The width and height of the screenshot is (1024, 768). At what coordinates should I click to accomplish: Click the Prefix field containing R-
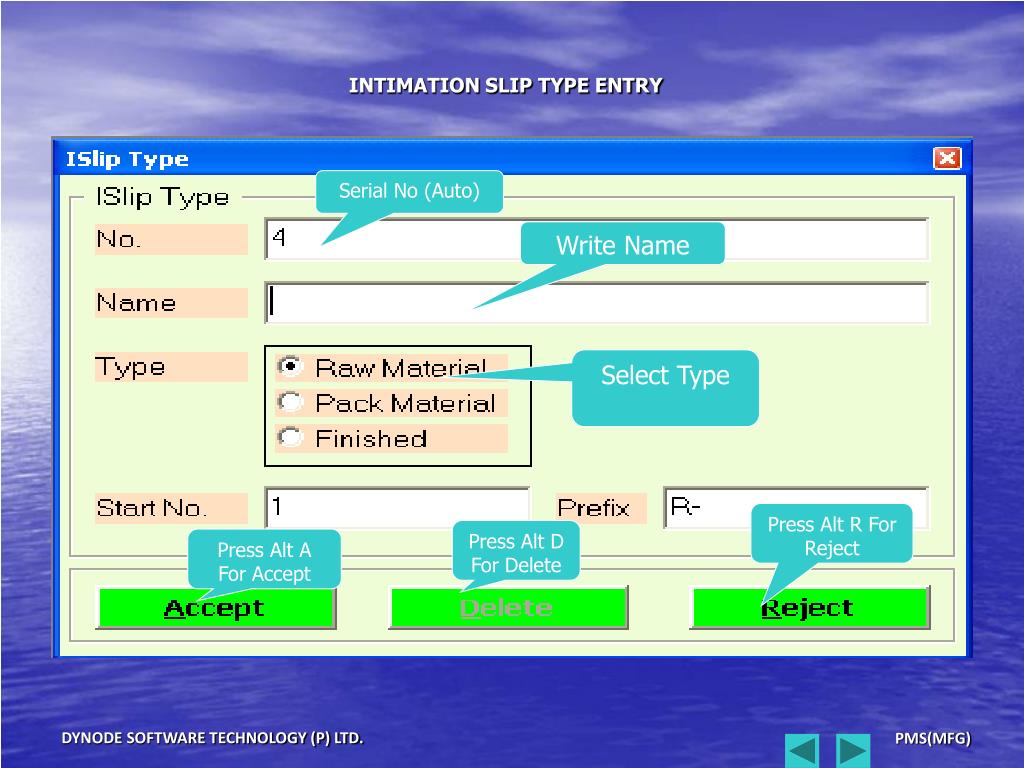(x=795, y=507)
